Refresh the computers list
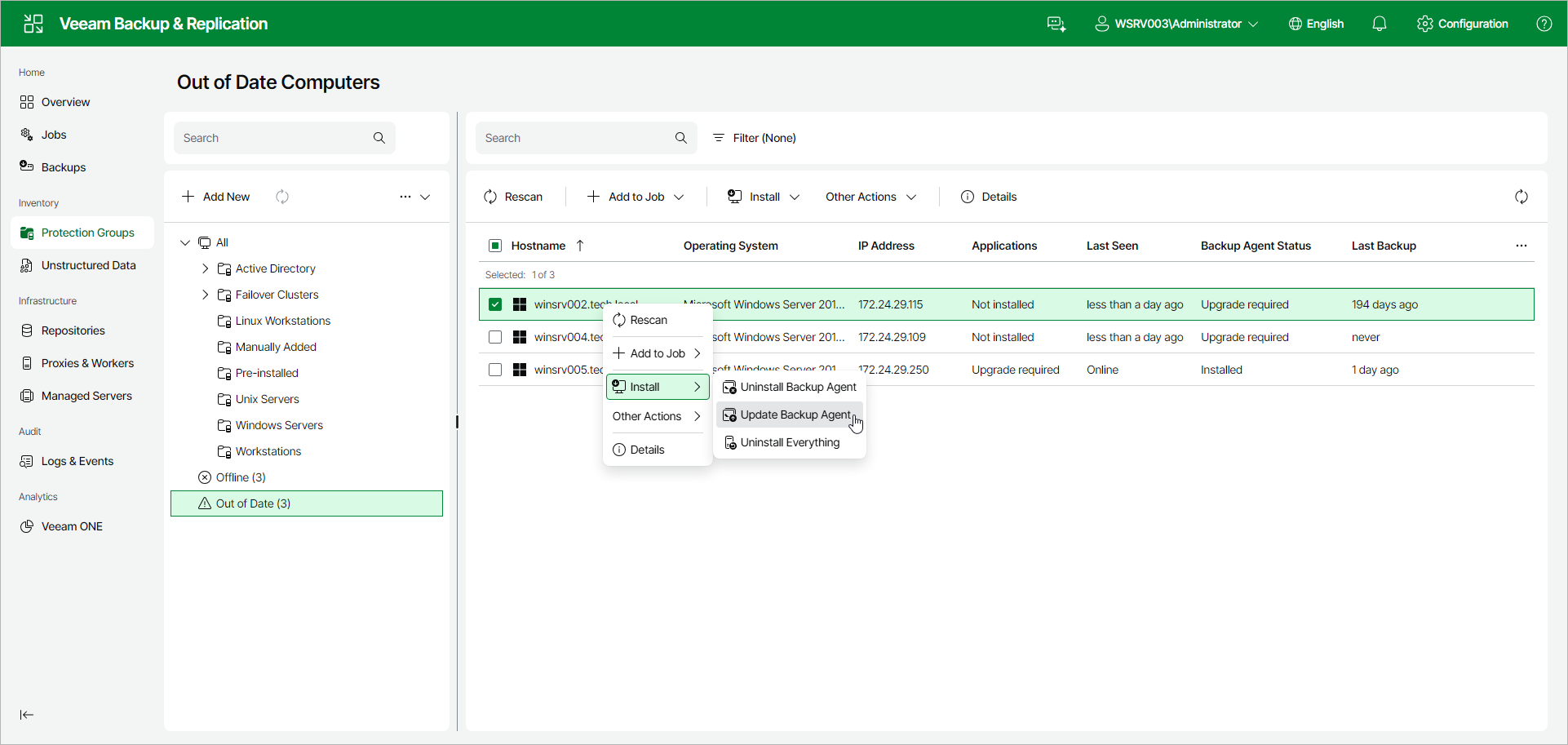 point(1521,197)
